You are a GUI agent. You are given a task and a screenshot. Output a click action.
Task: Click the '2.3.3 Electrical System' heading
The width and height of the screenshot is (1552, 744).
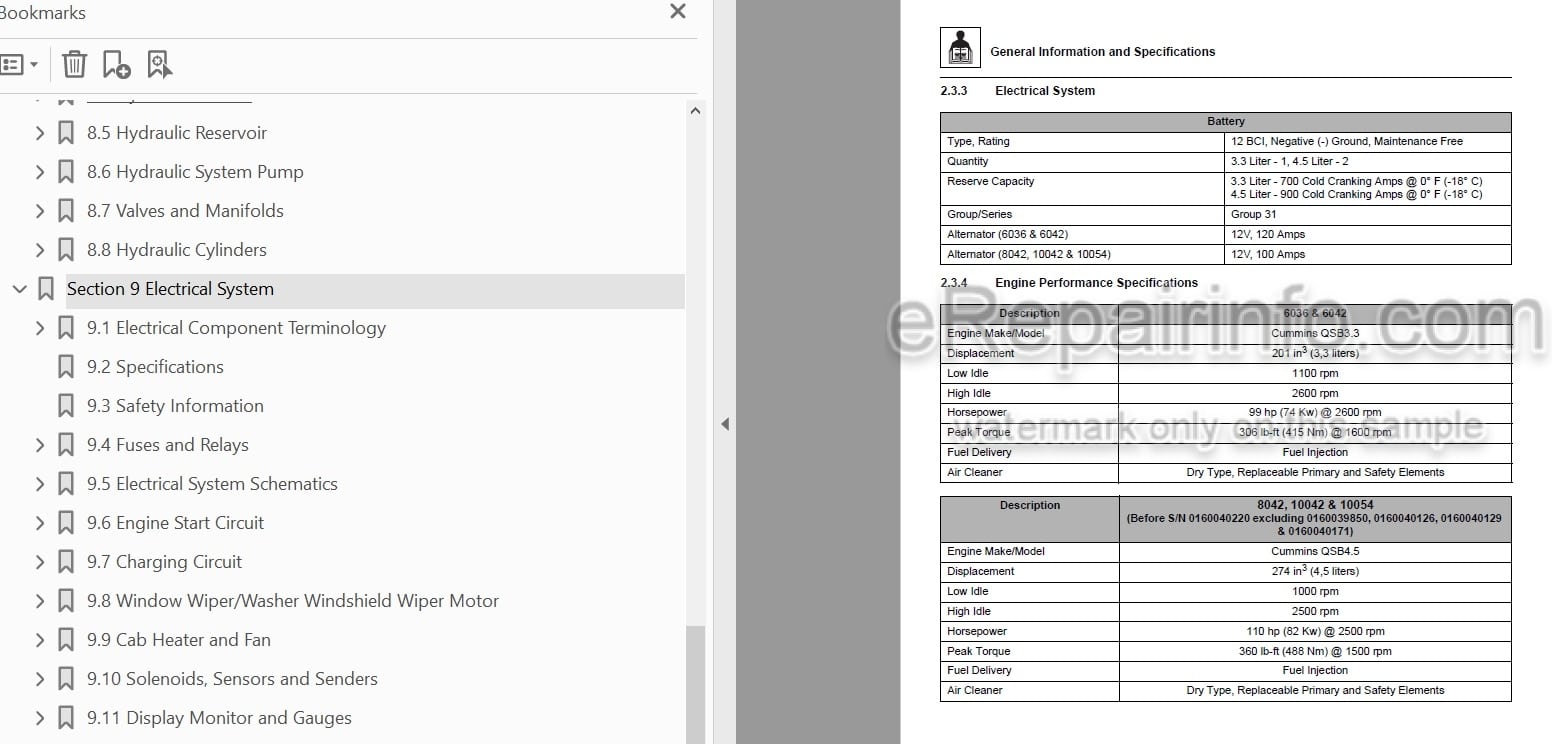point(1018,91)
